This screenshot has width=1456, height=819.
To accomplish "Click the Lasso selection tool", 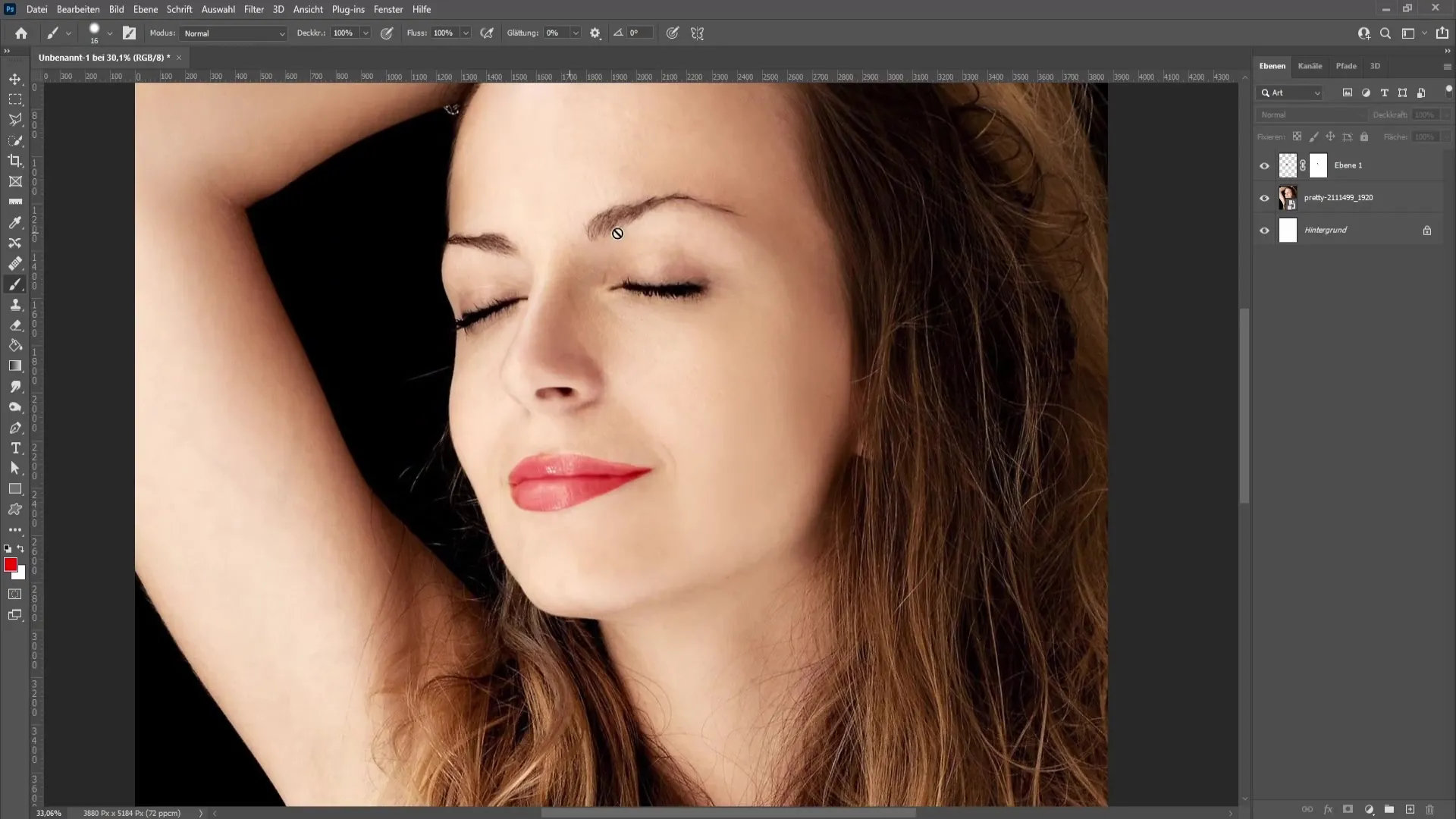I will pyautogui.click(x=15, y=119).
